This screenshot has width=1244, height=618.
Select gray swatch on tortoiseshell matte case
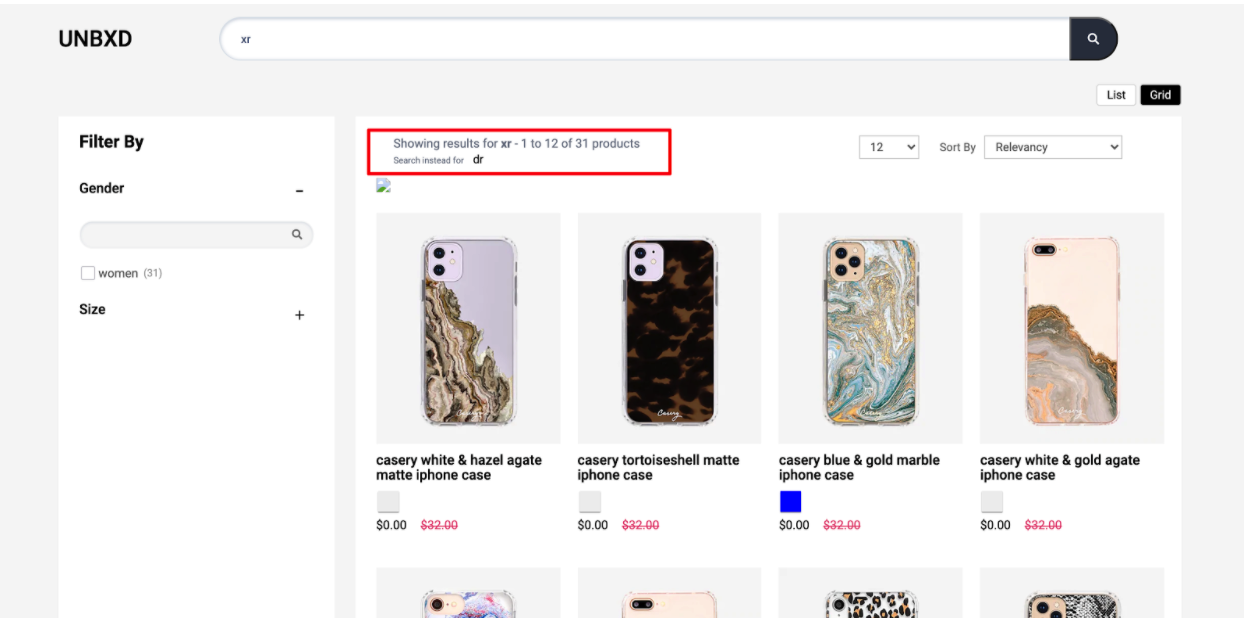click(590, 502)
